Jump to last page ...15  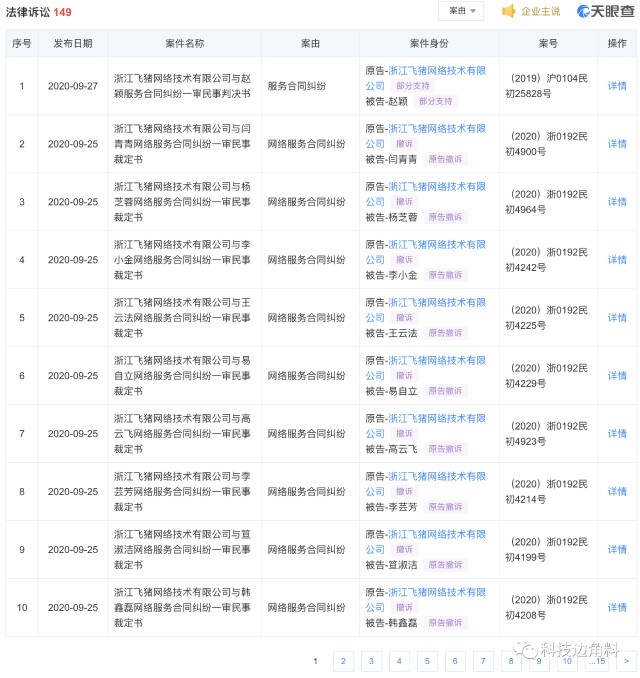(597, 661)
